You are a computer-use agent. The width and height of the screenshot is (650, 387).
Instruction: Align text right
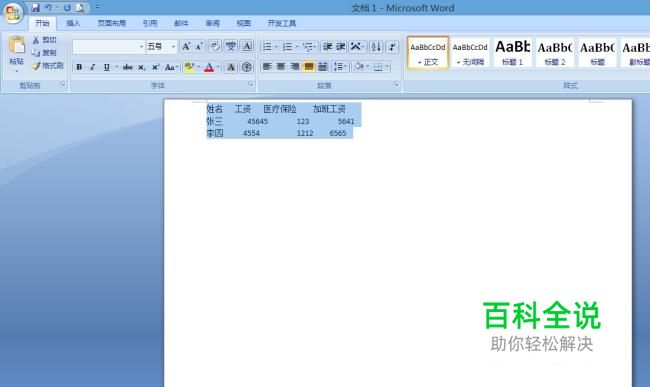pyautogui.click(x=295, y=67)
